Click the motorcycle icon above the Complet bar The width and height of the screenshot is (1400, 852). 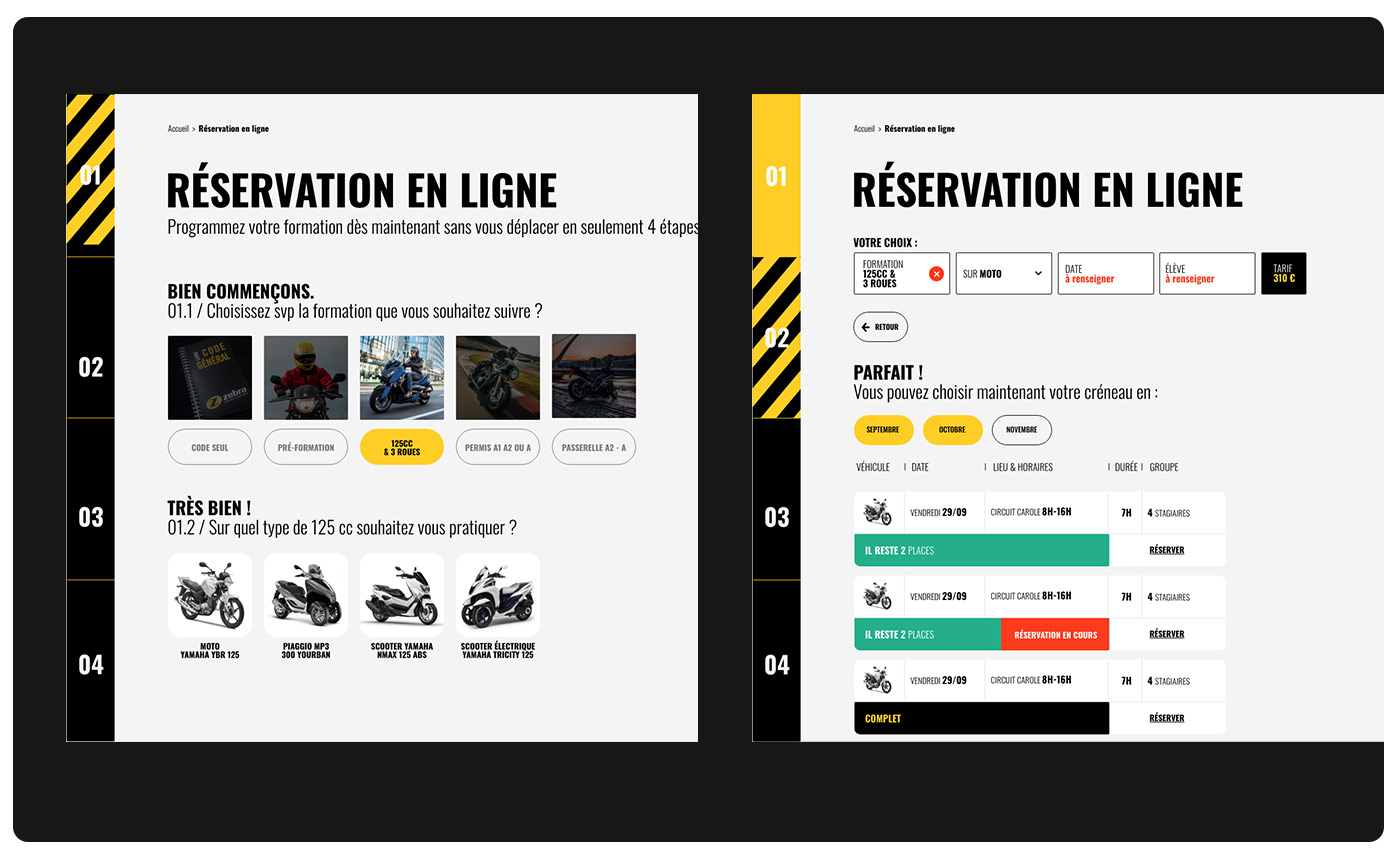click(878, 680)
